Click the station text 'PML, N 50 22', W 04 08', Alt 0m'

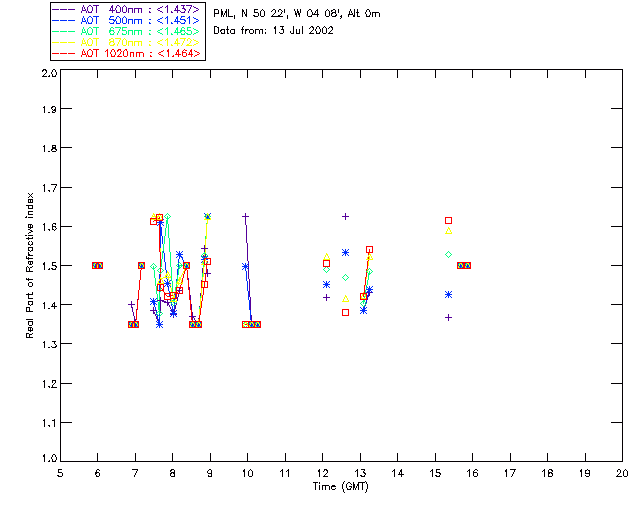tap(297, 14)
